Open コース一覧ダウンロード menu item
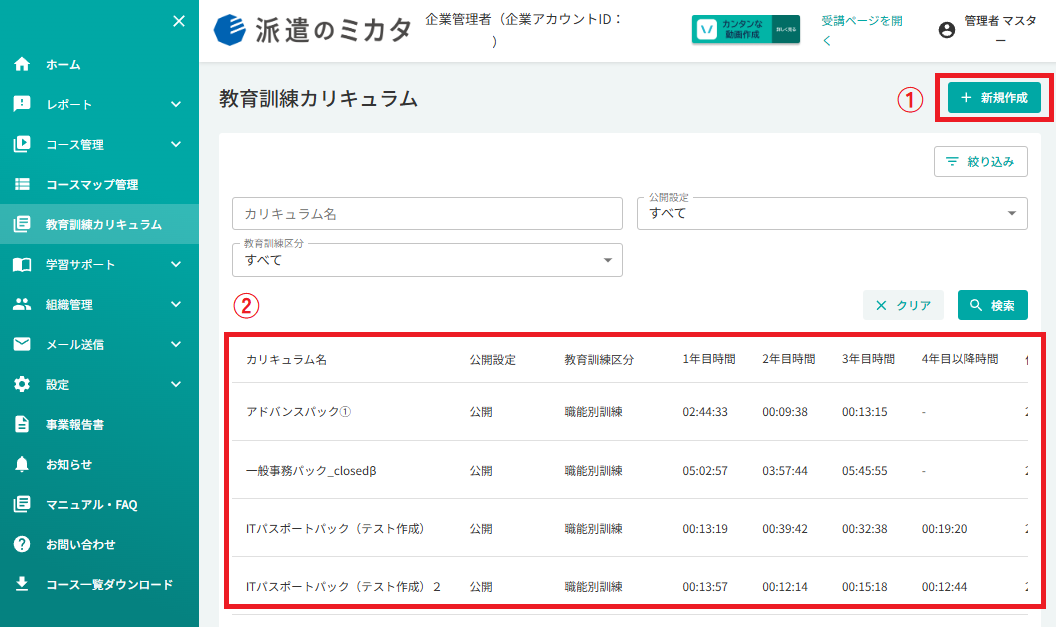This screenshot has height=627, width=1056. [x=99, y=584]
